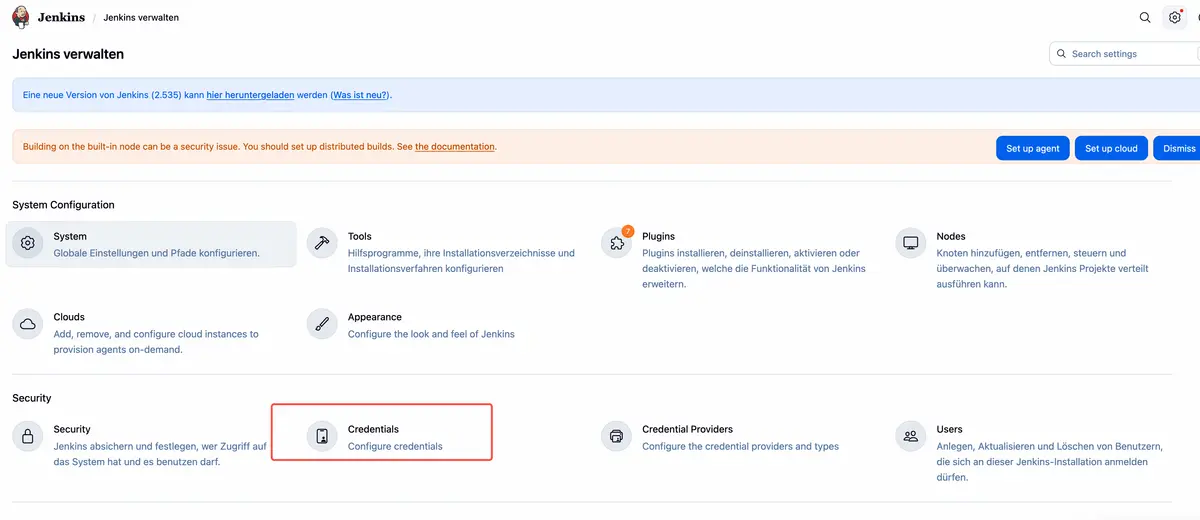This screenshot has width=1200, height=520.
Task: Click the Security padlock icon
Action: click(x=28, y=436)
